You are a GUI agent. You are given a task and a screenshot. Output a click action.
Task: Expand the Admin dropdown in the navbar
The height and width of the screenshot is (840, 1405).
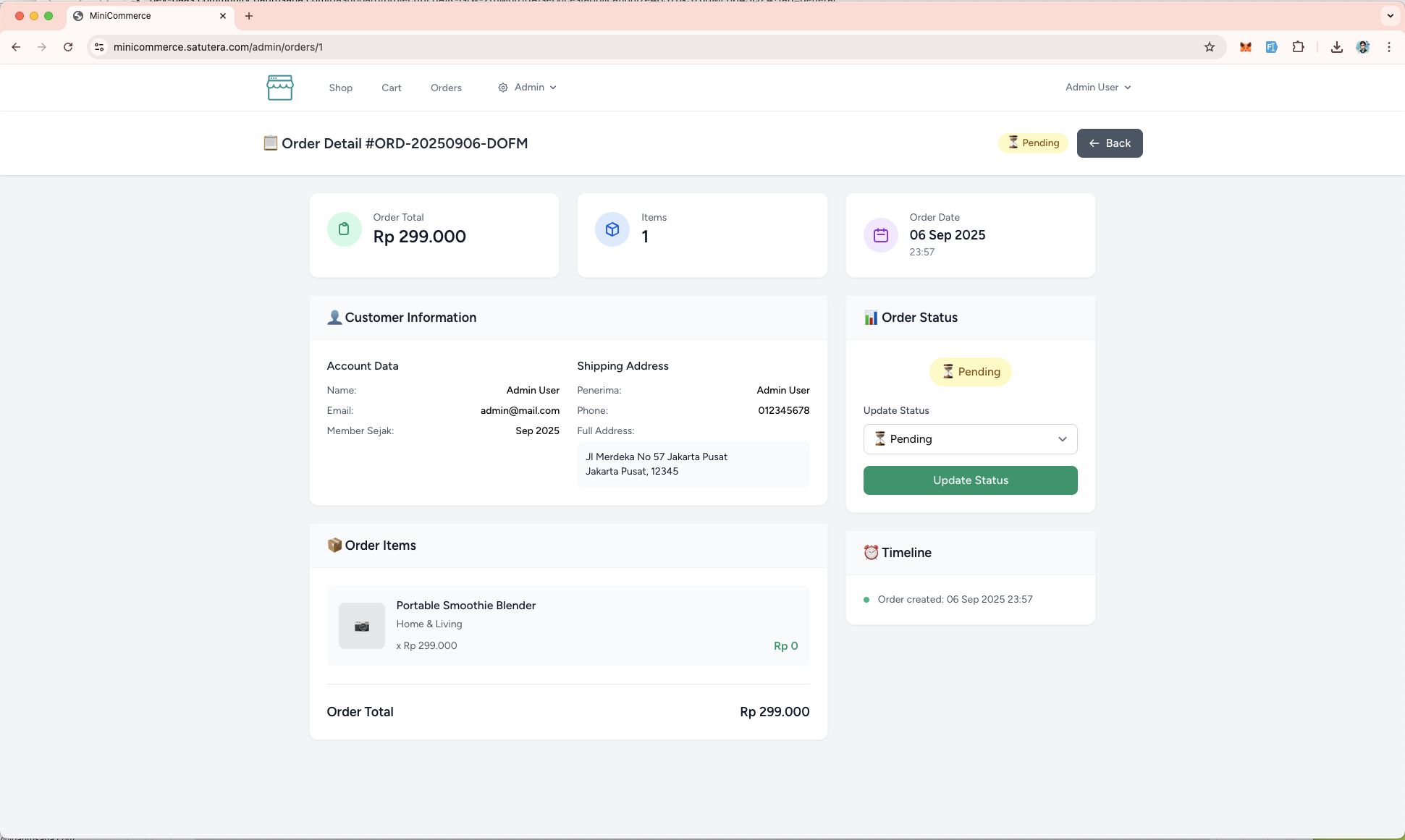click(x=528, y=88)
